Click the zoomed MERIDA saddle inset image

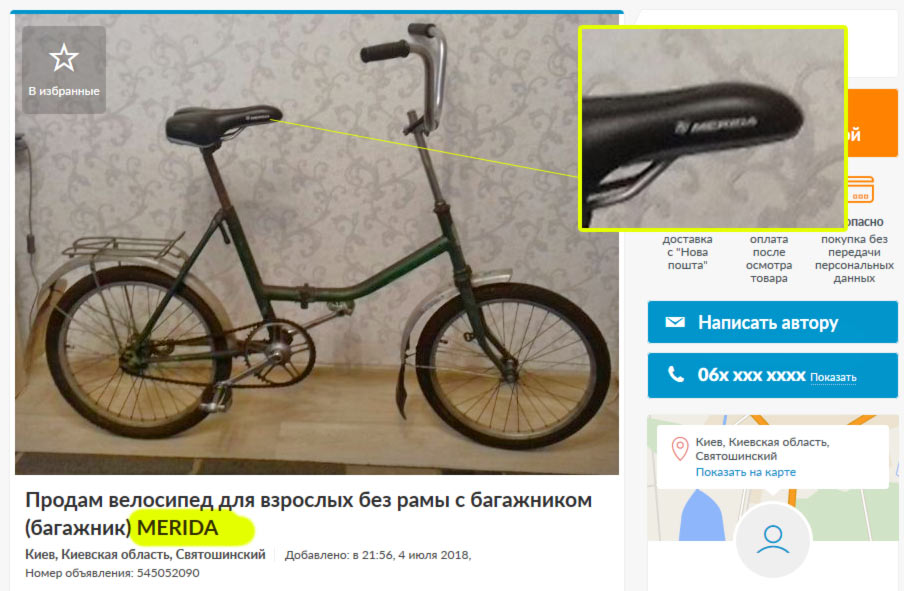tap(713, 128)
